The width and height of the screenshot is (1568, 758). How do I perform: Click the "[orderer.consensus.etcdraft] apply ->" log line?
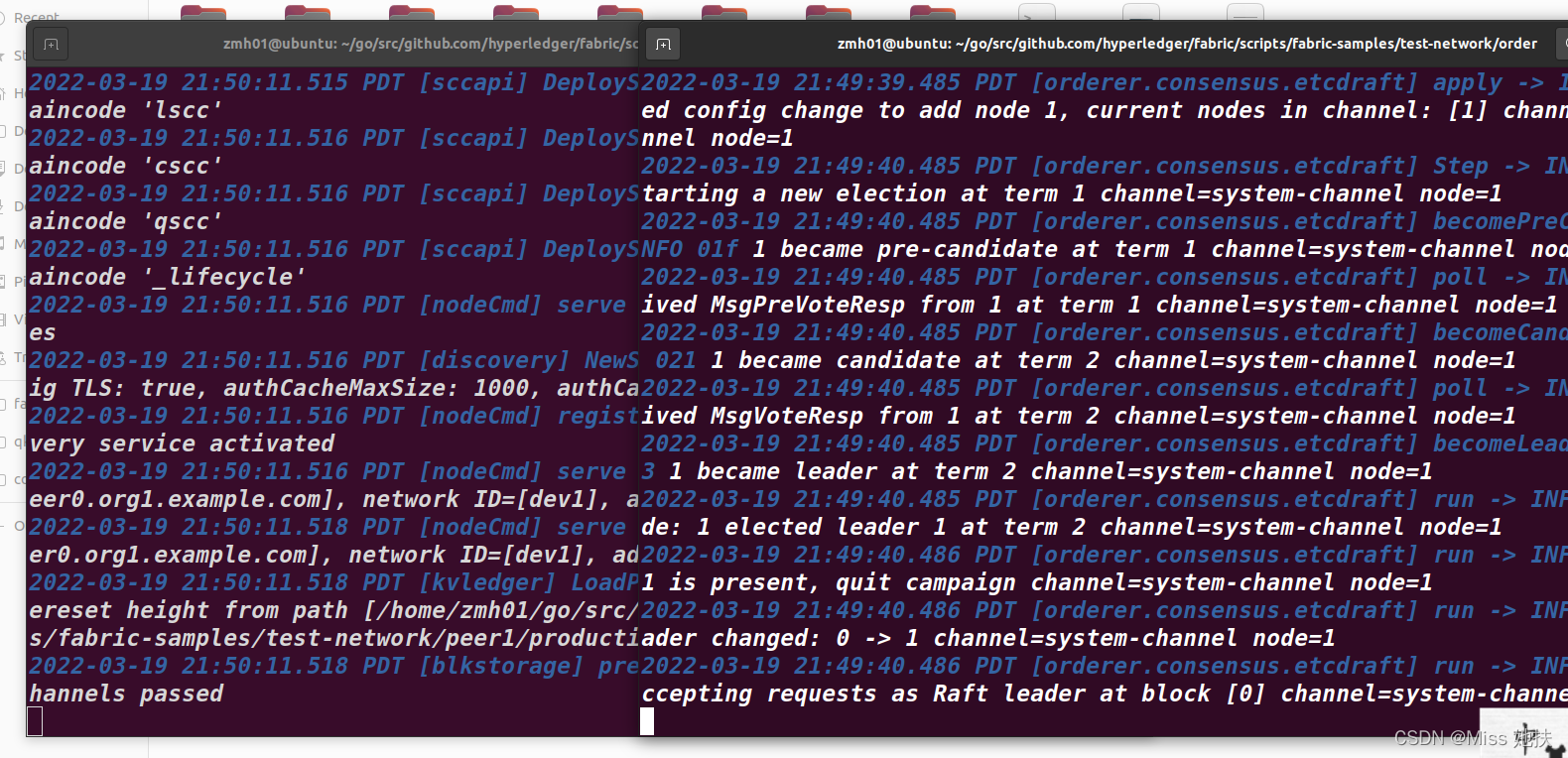1105,82
